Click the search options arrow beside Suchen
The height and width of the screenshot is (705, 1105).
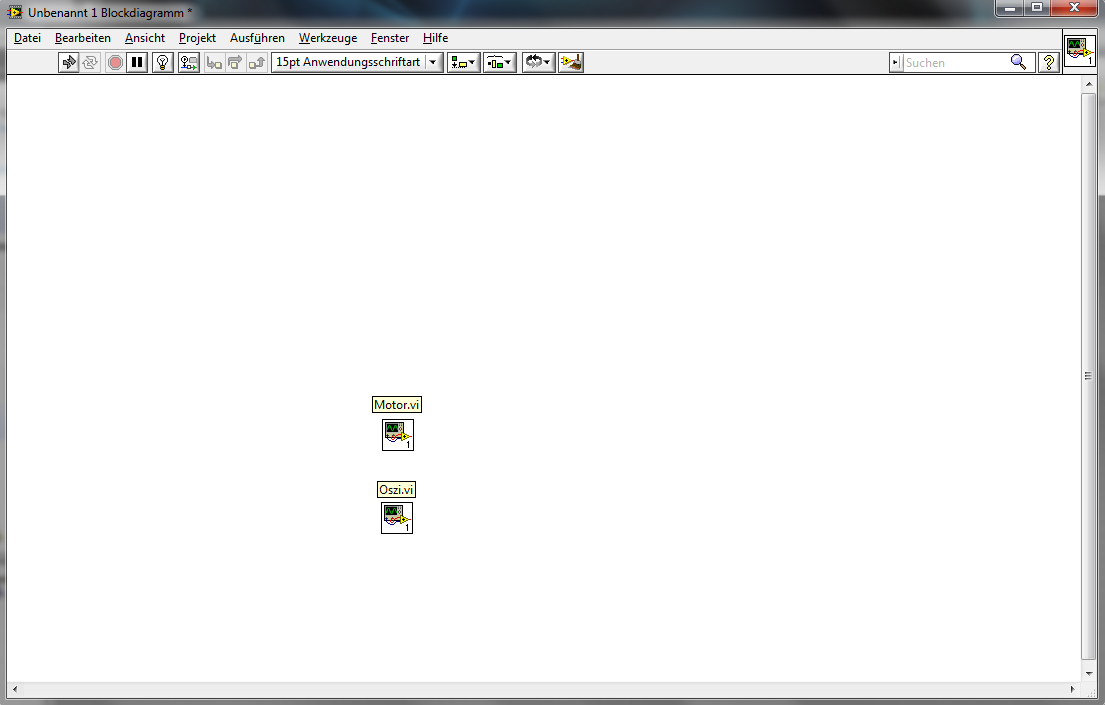tap(896, 63)
